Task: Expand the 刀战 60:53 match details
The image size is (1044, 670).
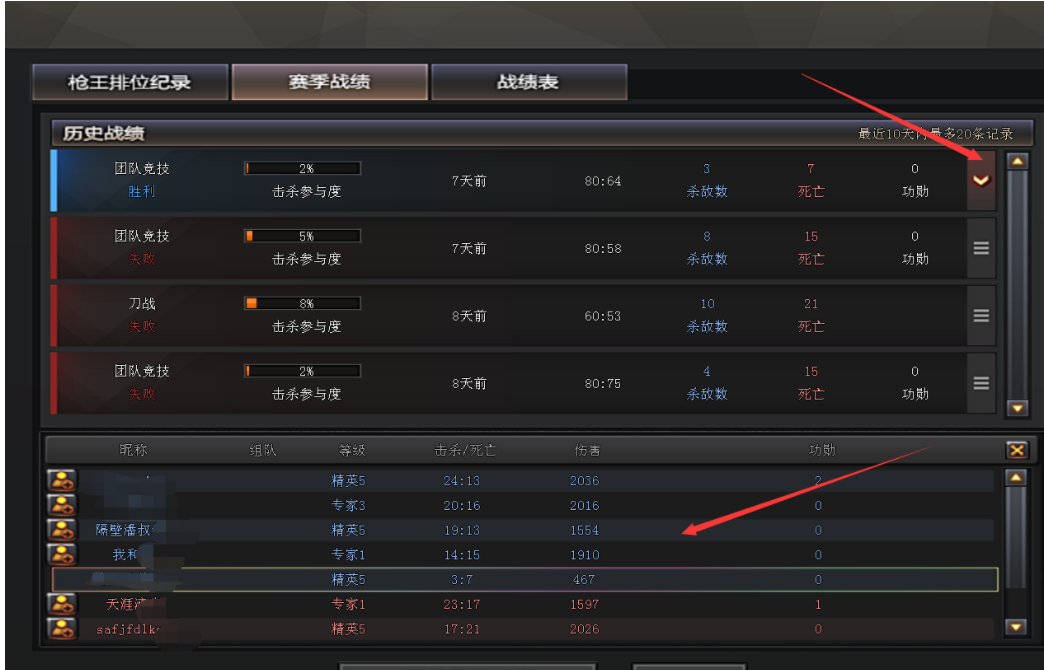Action: [x=981, y=316]
